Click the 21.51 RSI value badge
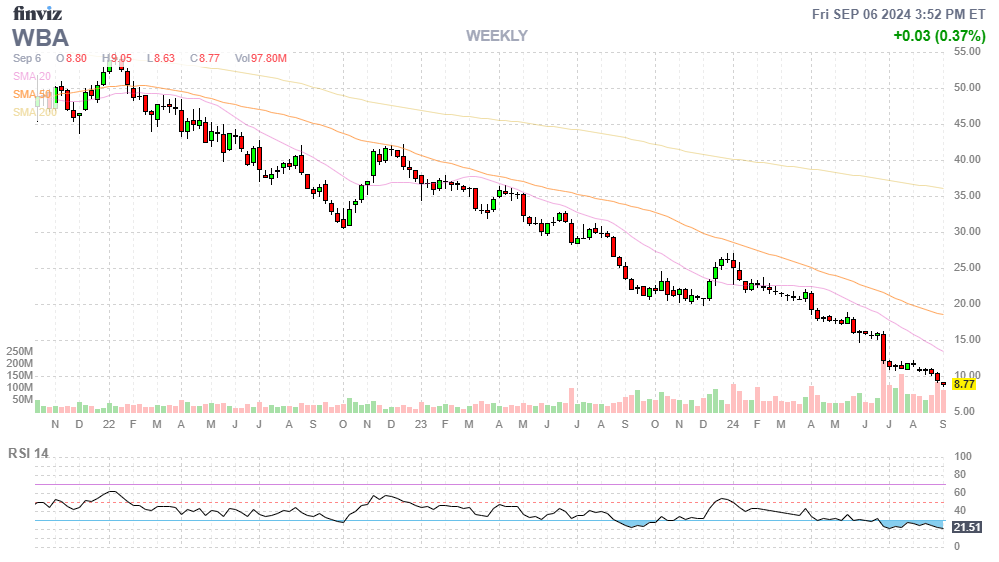Viewport: 999px width, 562px height. [x=967, y=527]
